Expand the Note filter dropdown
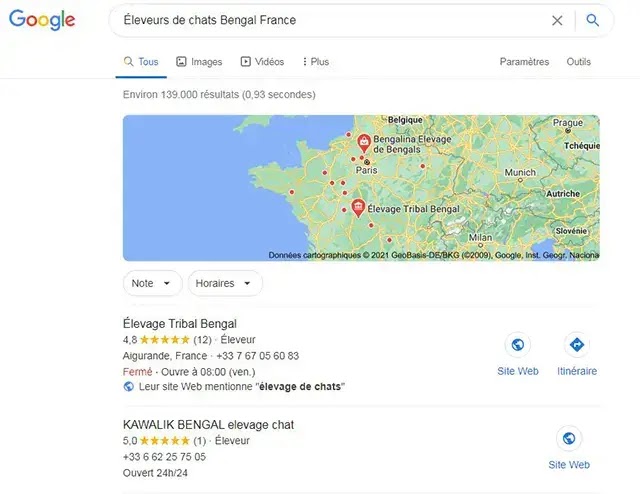This screenshot has width=640, height=494. pos(152,283)
